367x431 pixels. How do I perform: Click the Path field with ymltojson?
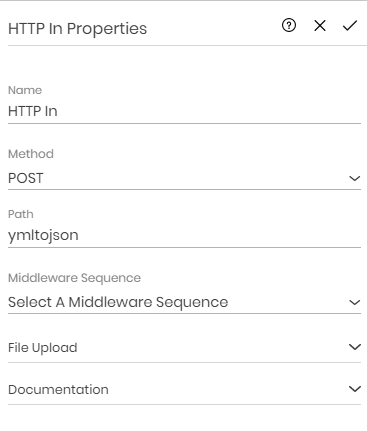[184, 236]
